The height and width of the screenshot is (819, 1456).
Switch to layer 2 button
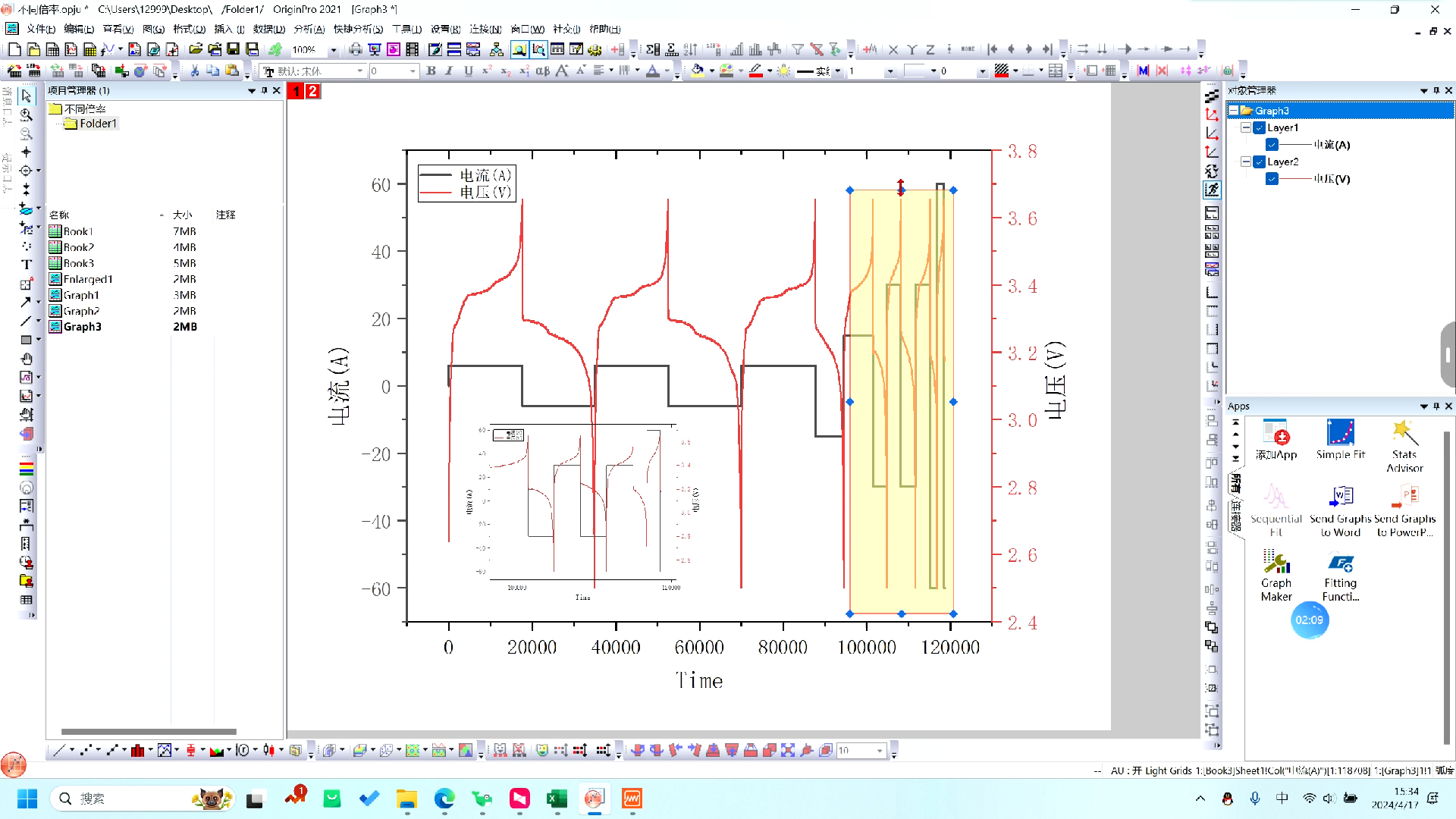[x=312, y=91]
